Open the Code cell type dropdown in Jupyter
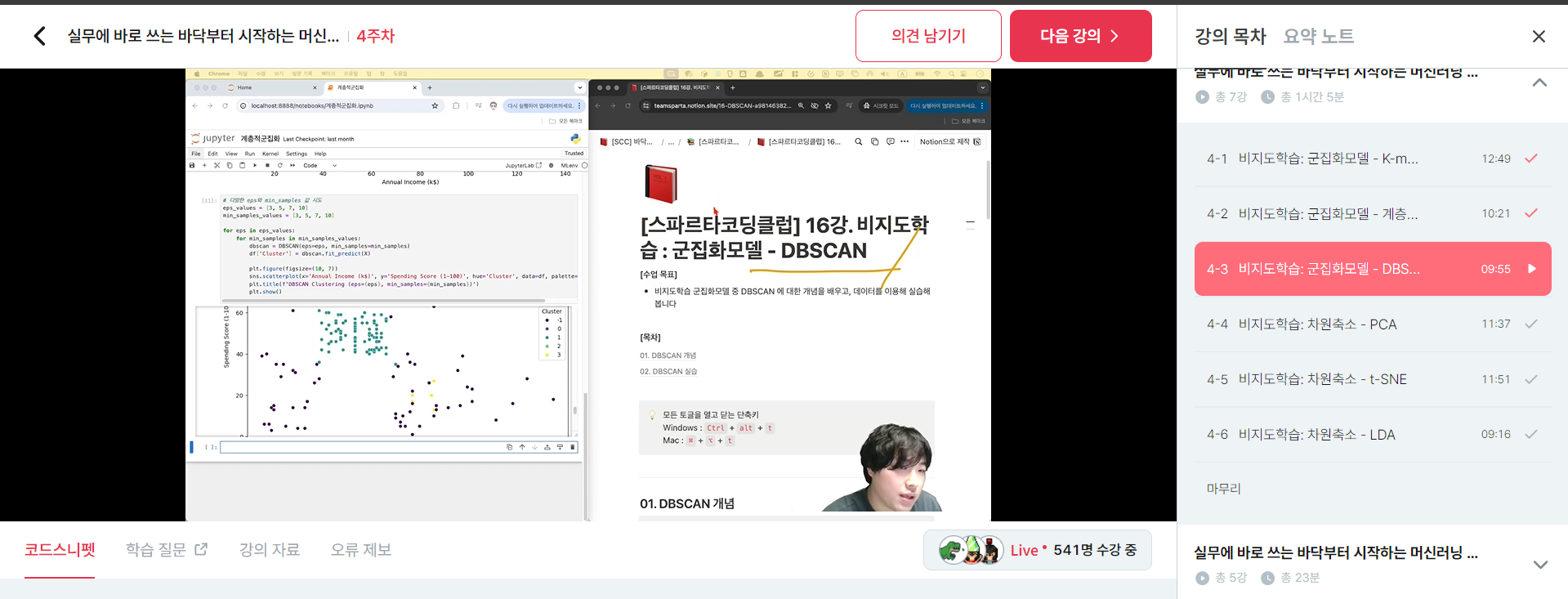Viewport: 1568px width, 599px height. [319, 165]
